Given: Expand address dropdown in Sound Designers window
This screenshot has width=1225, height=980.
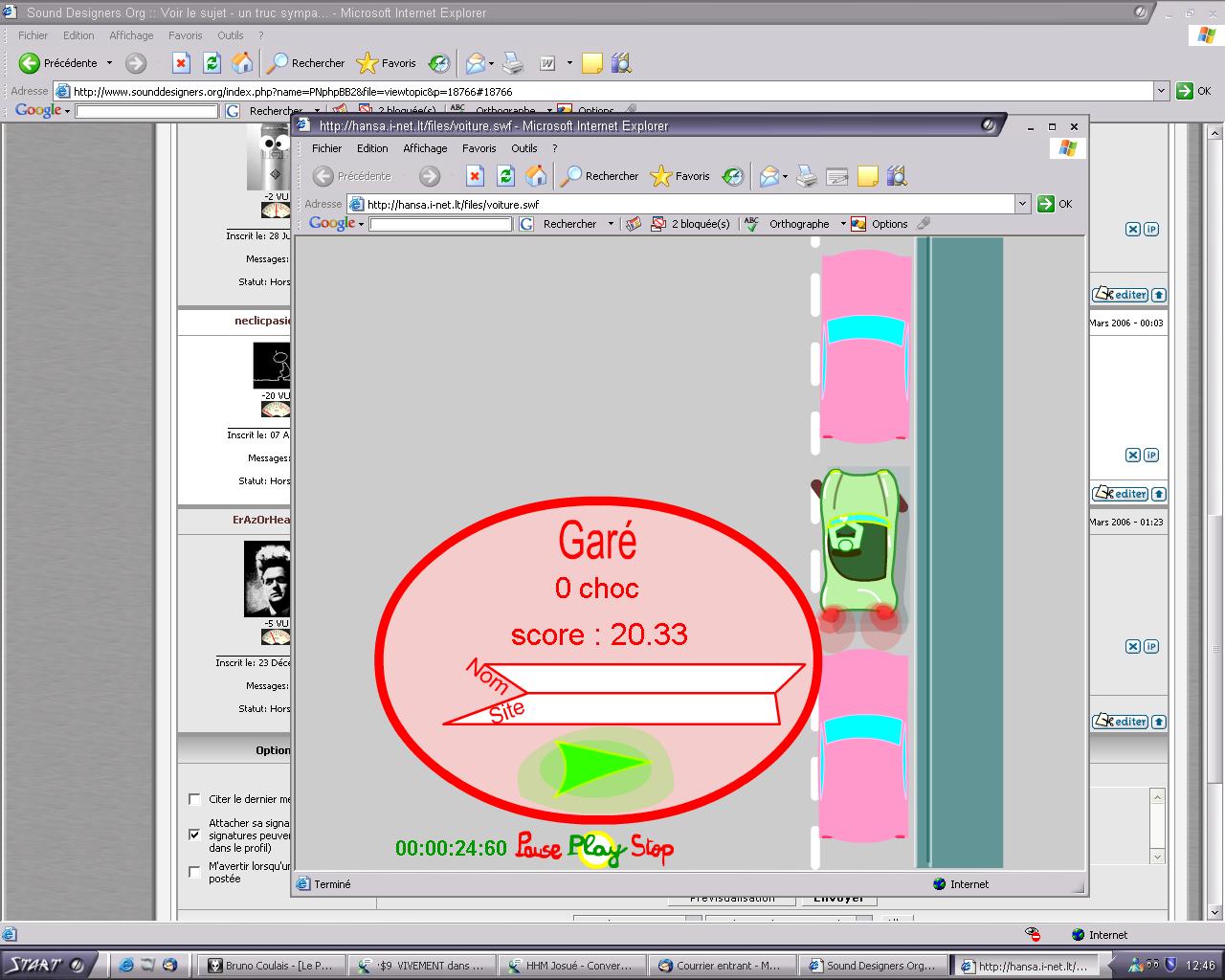Looking at the screenshot, I should click(1161, 91).
